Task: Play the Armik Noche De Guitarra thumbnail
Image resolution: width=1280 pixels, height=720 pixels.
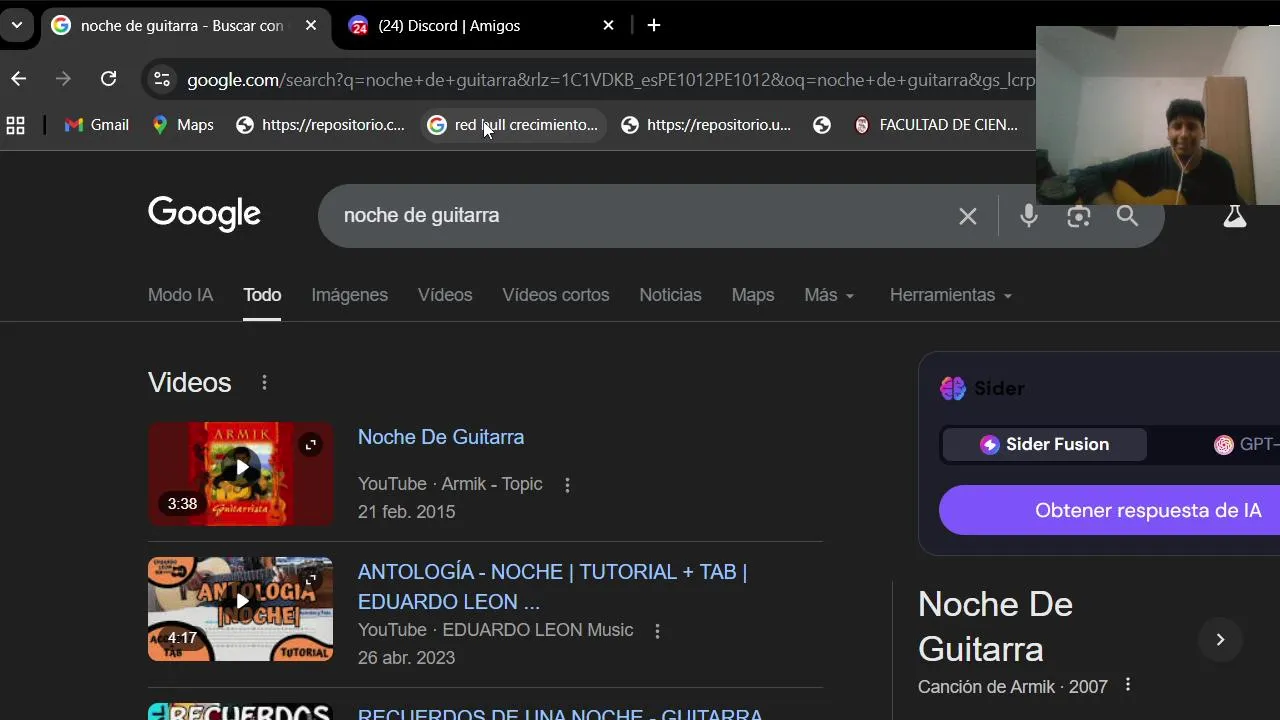Action: pos(240,473)
